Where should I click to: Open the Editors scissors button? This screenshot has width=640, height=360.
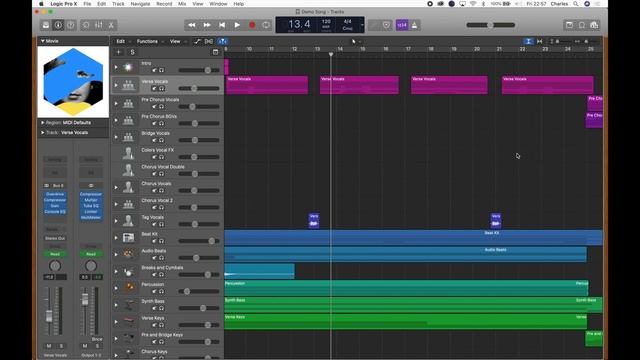pos(111,25)
